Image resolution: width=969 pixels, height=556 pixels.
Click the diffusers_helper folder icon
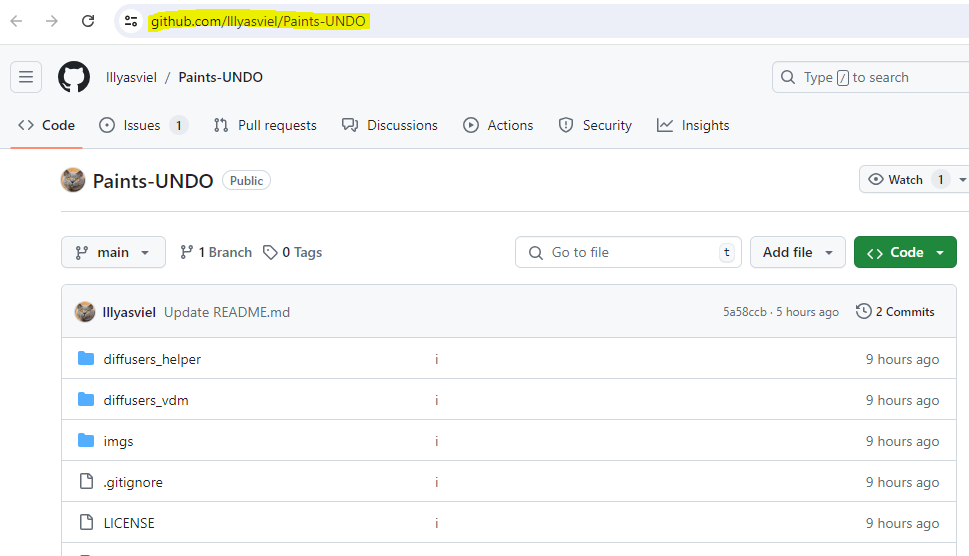(x=86, y=358)
